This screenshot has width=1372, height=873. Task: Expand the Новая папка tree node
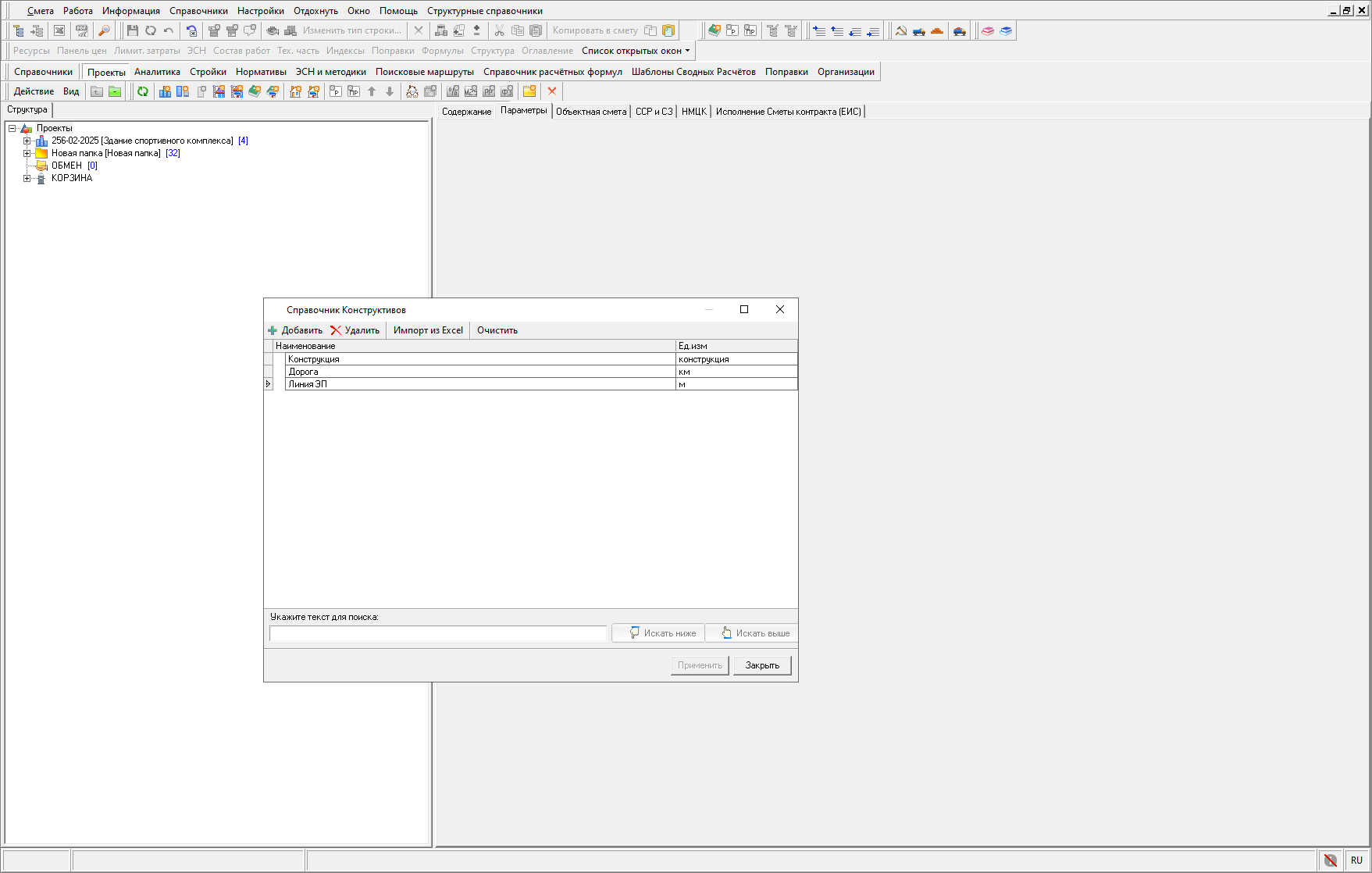(27, 153)
